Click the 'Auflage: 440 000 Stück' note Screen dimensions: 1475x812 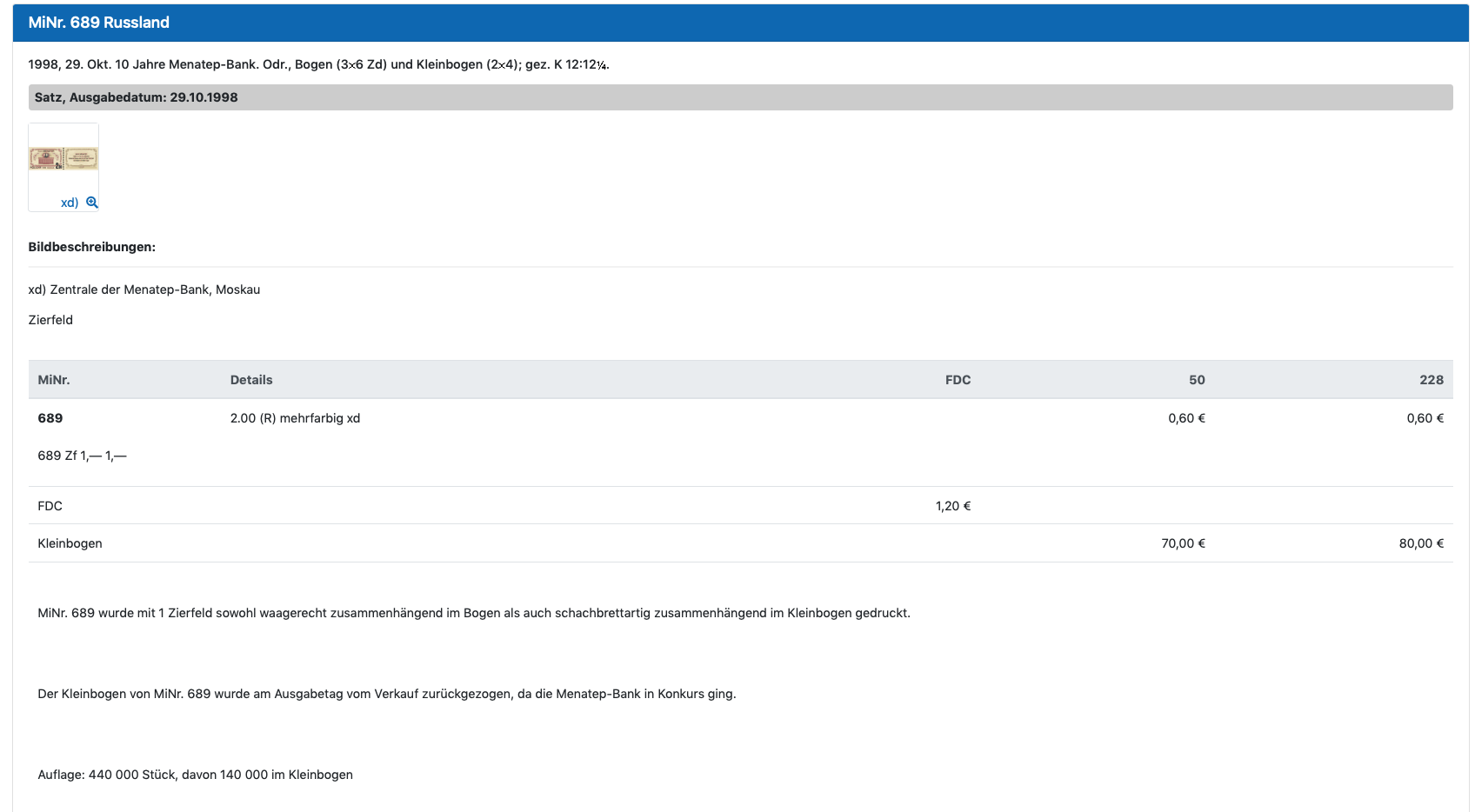(195, 775)
